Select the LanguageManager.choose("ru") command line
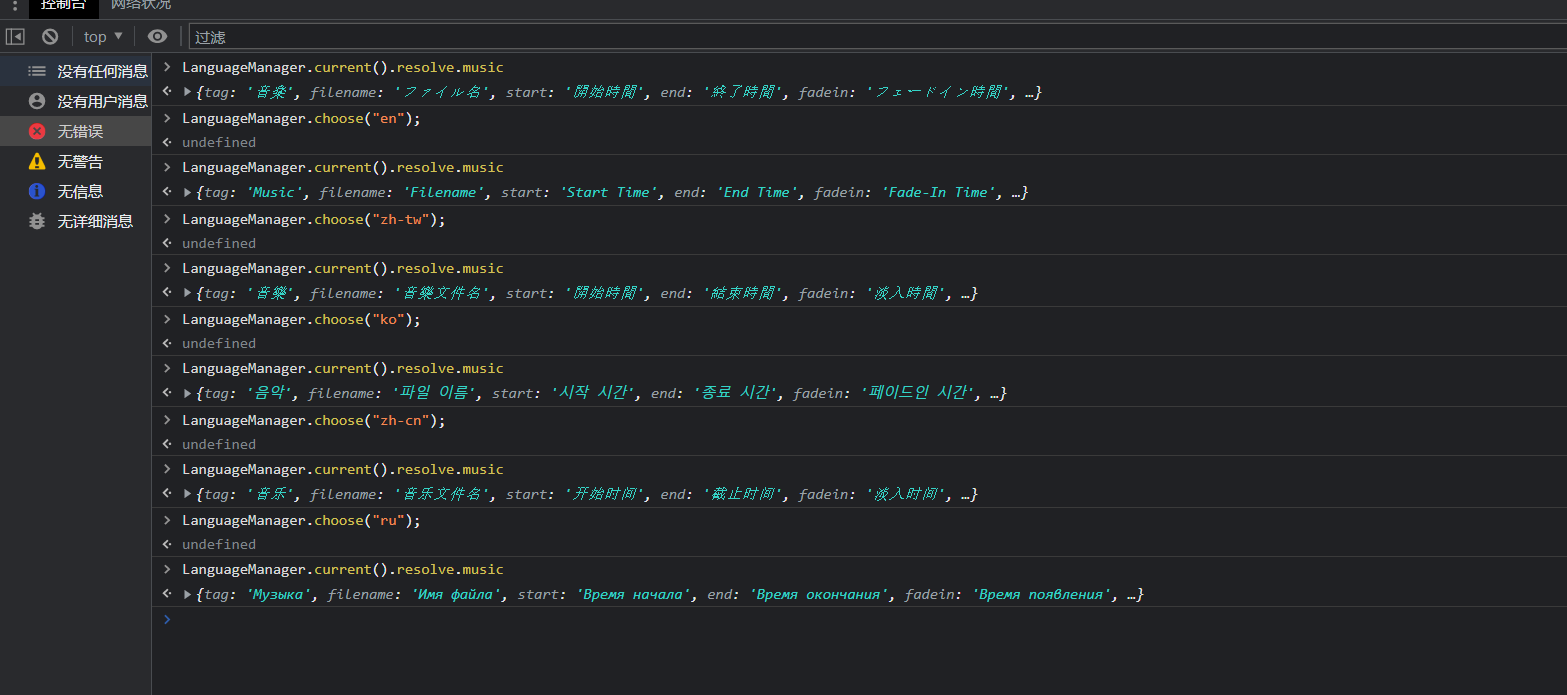Screen dimensions: 1567x695 (x=301, y=520)
